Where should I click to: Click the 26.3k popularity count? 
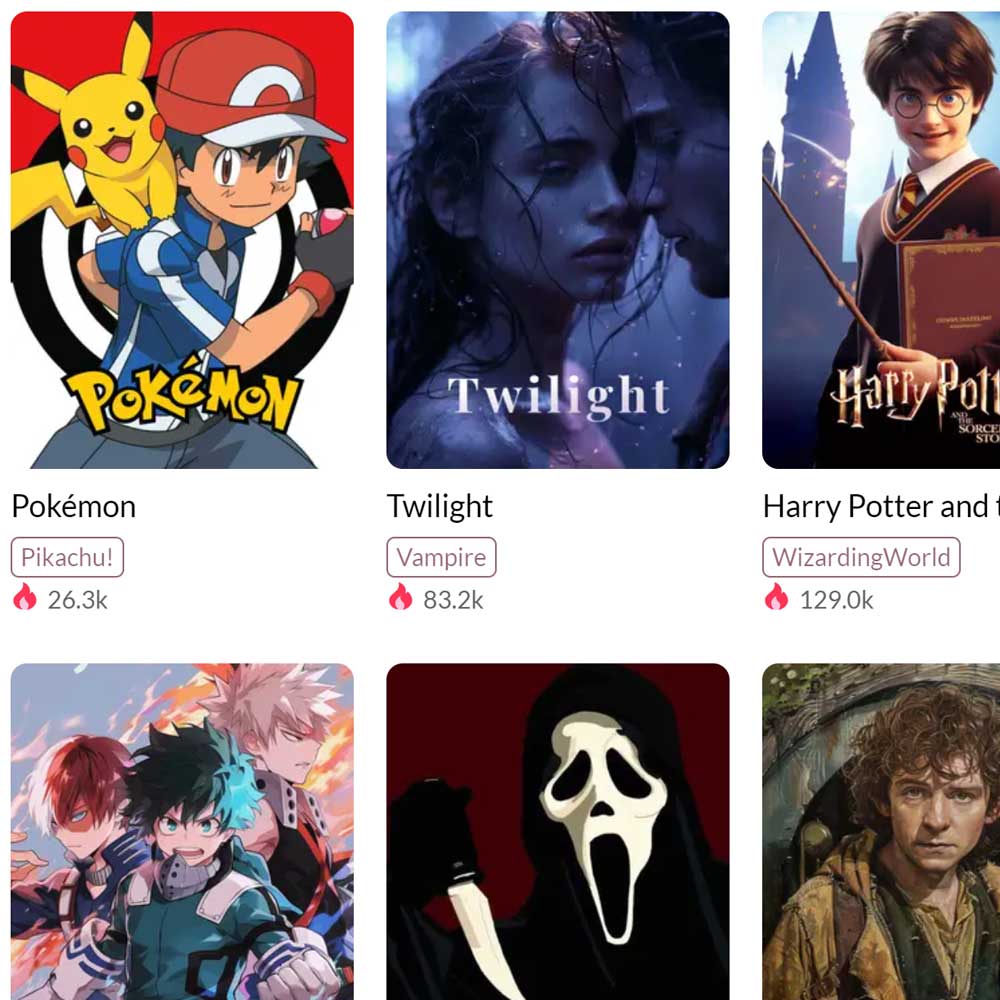pyautogui.click(x=78, y=600)
